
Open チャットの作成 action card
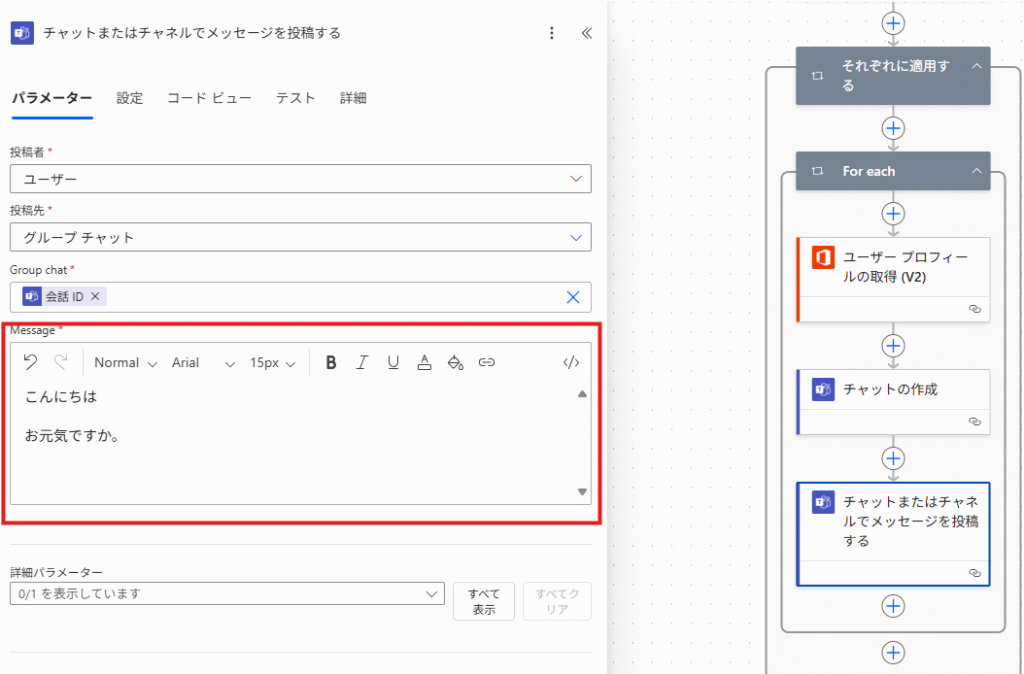click(893, 402)
